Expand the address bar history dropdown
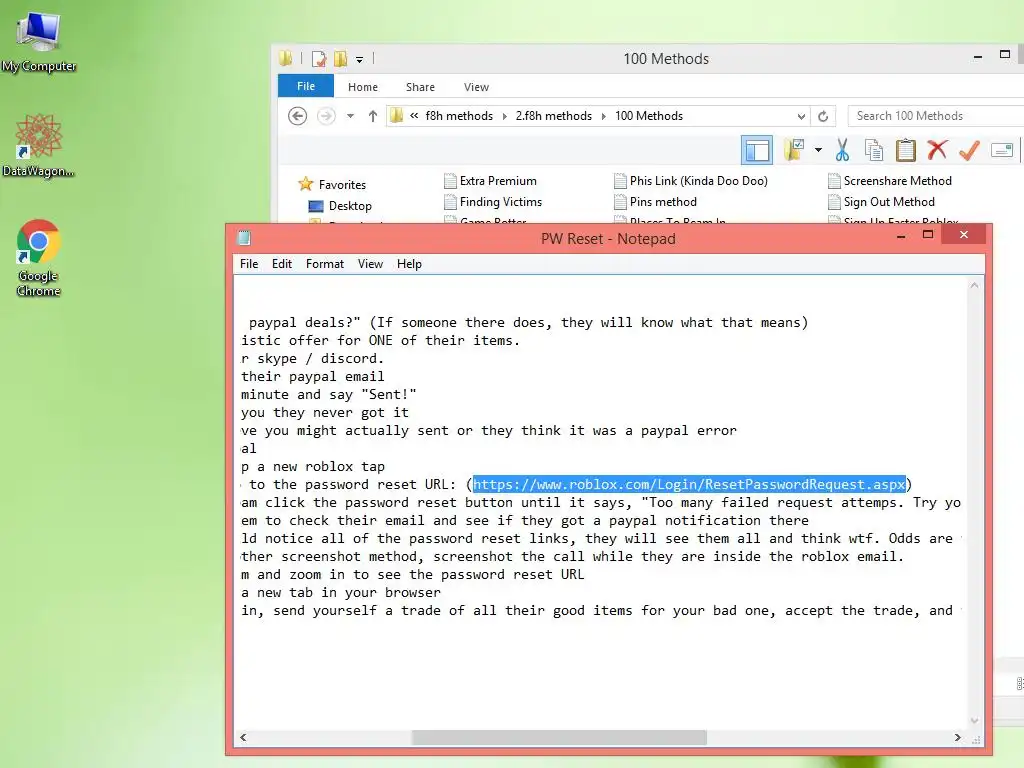Viewport: 1024px width, 768px height. pyautogui.click(x=801, y=116)
